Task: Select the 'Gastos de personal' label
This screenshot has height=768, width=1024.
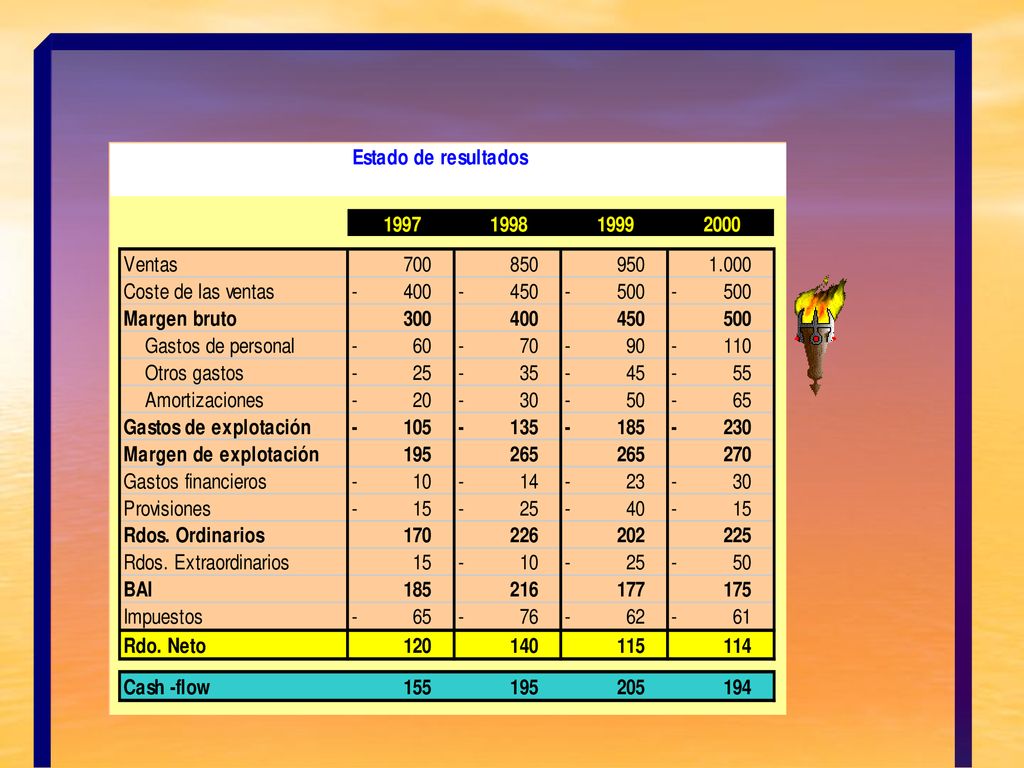Action: 219,346
